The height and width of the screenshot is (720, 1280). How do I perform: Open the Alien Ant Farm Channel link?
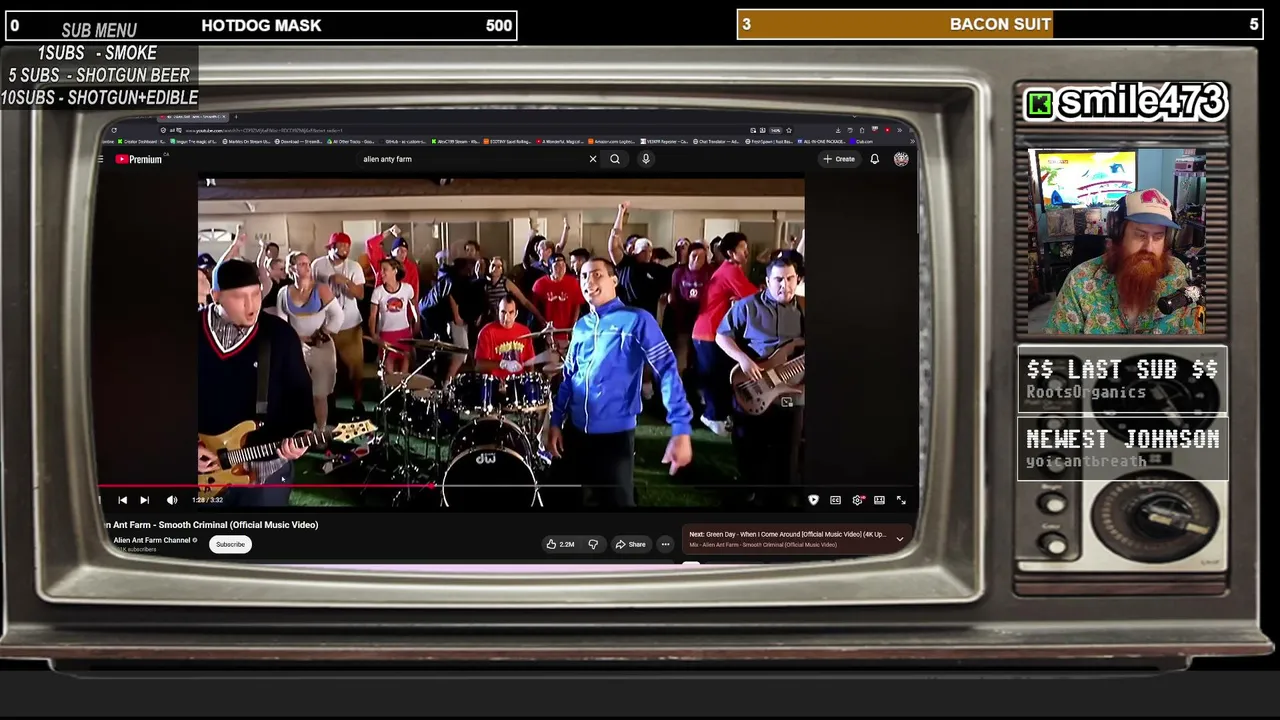pos(154,540)
